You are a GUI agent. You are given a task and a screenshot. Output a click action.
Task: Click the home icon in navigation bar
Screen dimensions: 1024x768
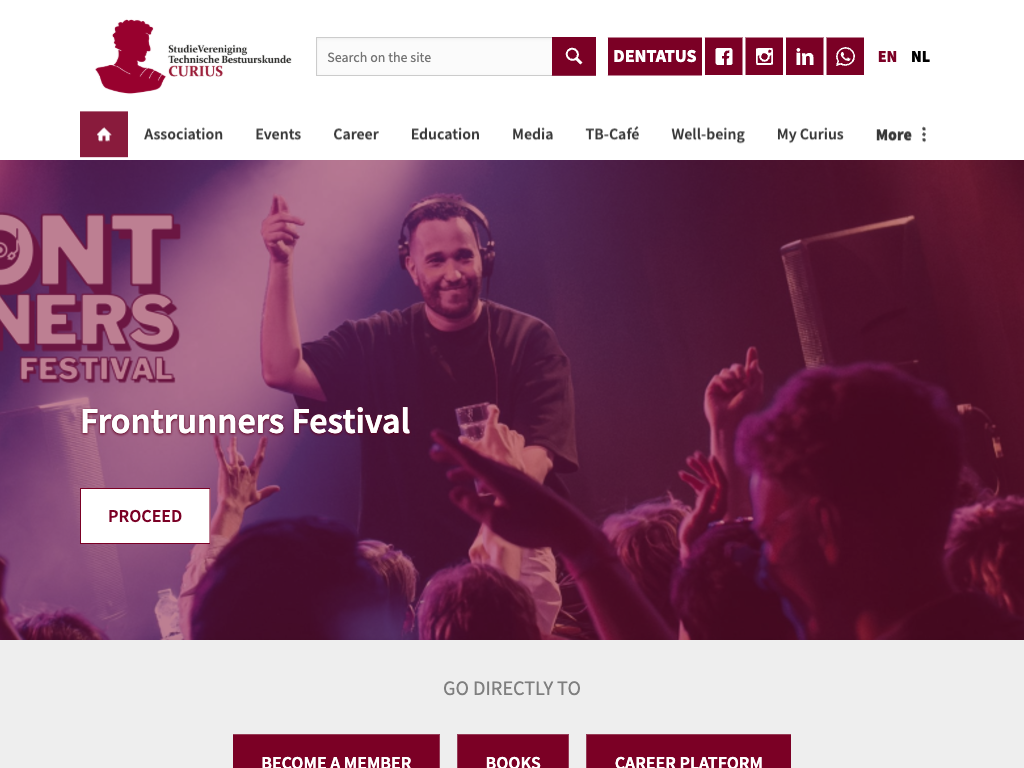tap(104, 135)
